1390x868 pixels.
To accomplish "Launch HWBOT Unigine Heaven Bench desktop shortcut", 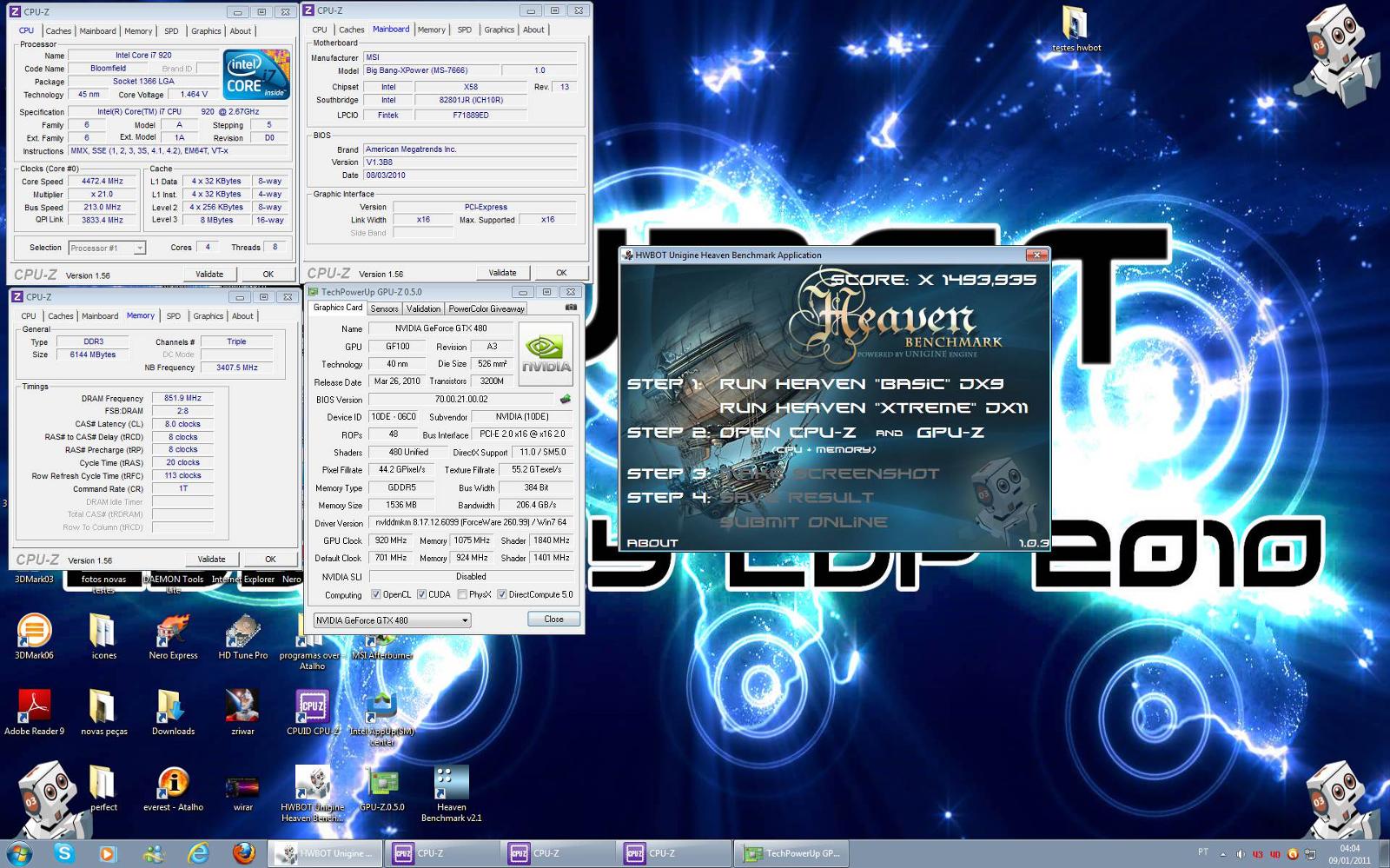I will click(x=312, y=793).
